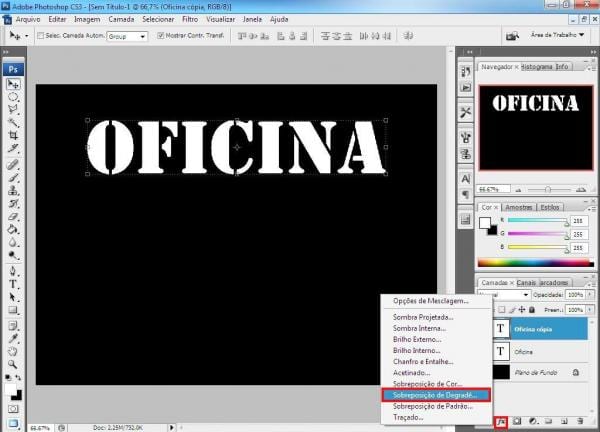The image size is (600, 432).
Task: Toggle Quick Mask mode
Action: coord(13,409)
